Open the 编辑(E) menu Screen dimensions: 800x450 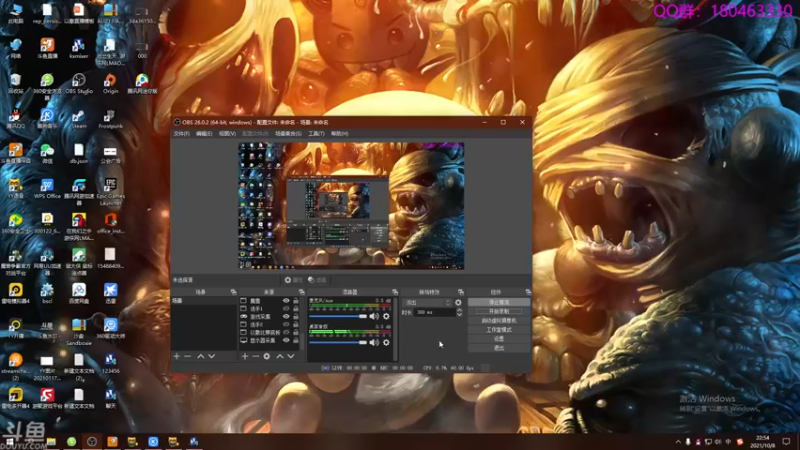point(204,134)
